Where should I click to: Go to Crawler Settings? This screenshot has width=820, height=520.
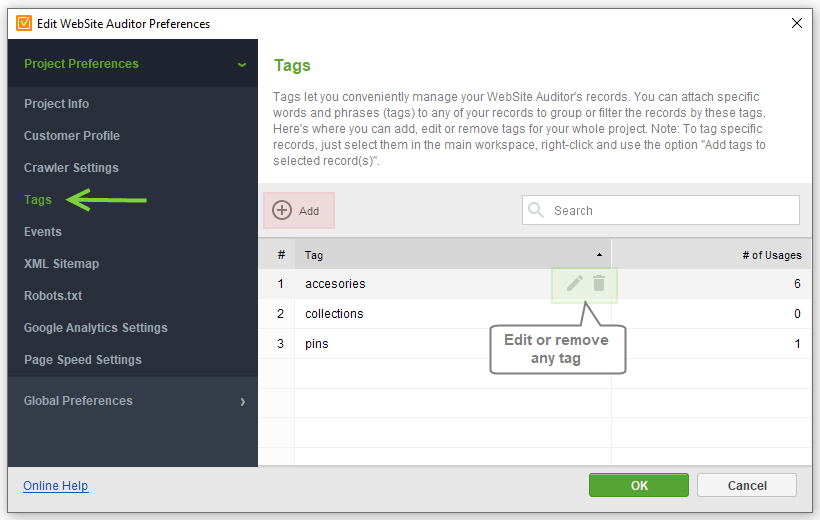[x=71, y=167]
